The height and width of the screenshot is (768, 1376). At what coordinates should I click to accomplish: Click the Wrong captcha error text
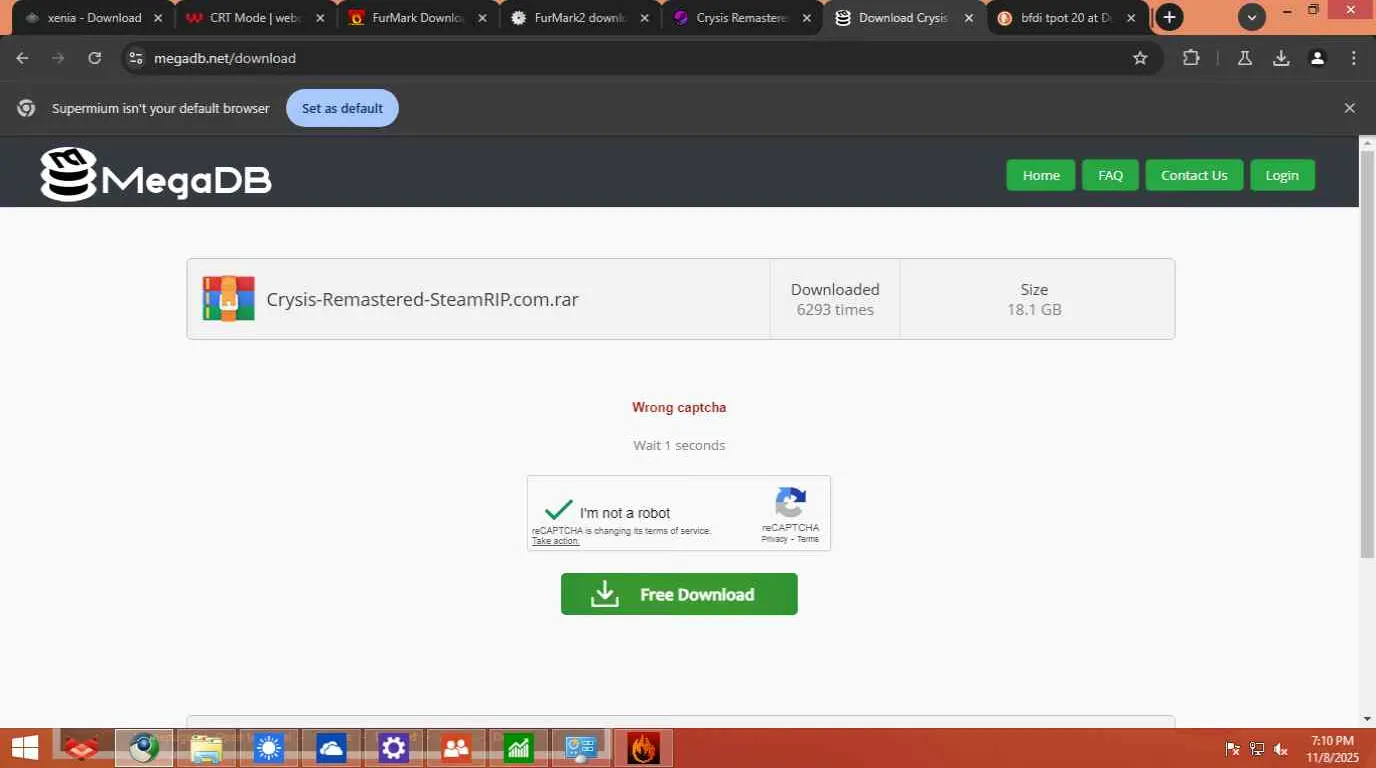(x=679, y=407)
